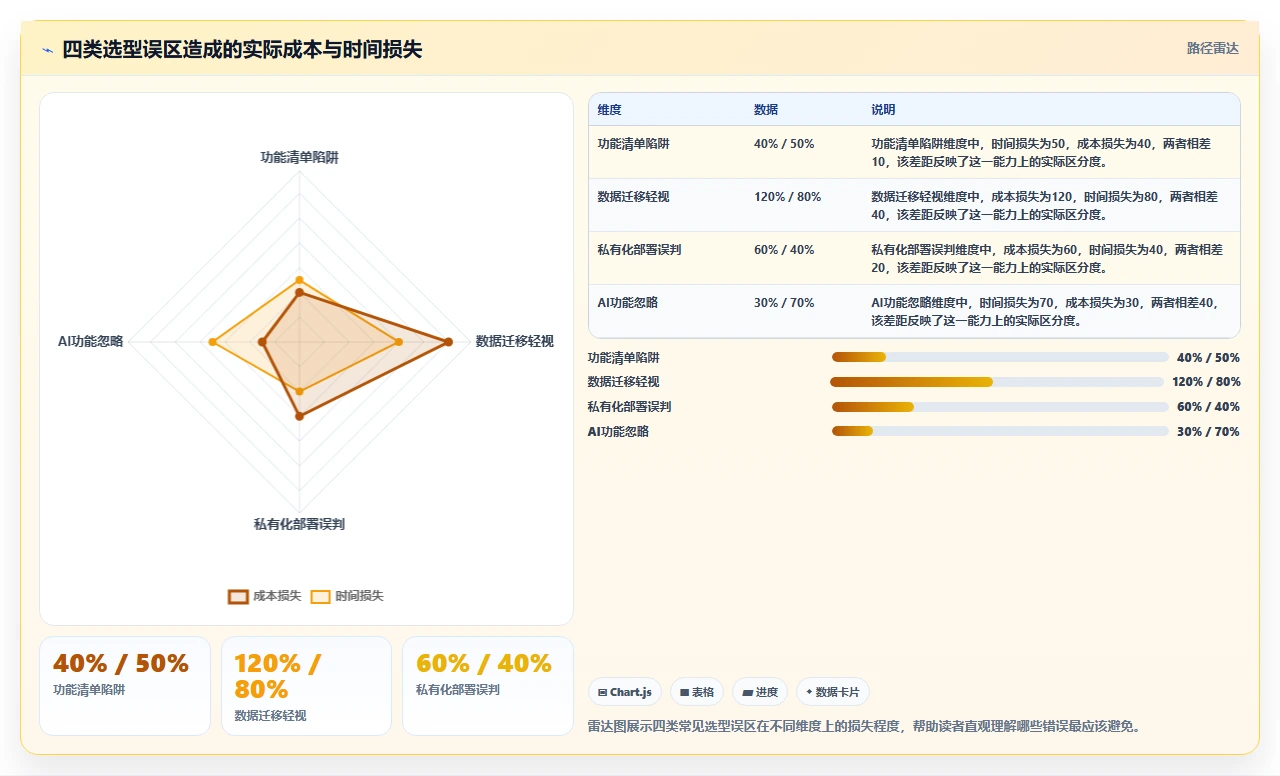Image resolution: width=1280 pixels, height=776 pixels.
Task: Click the 120% / 80% data card
Action: (306, 686)
